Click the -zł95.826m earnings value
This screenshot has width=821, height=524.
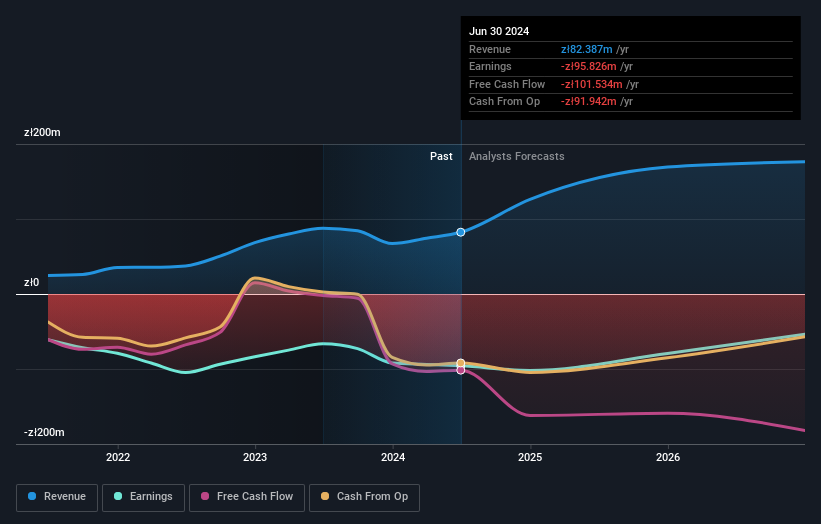(589, 66)
